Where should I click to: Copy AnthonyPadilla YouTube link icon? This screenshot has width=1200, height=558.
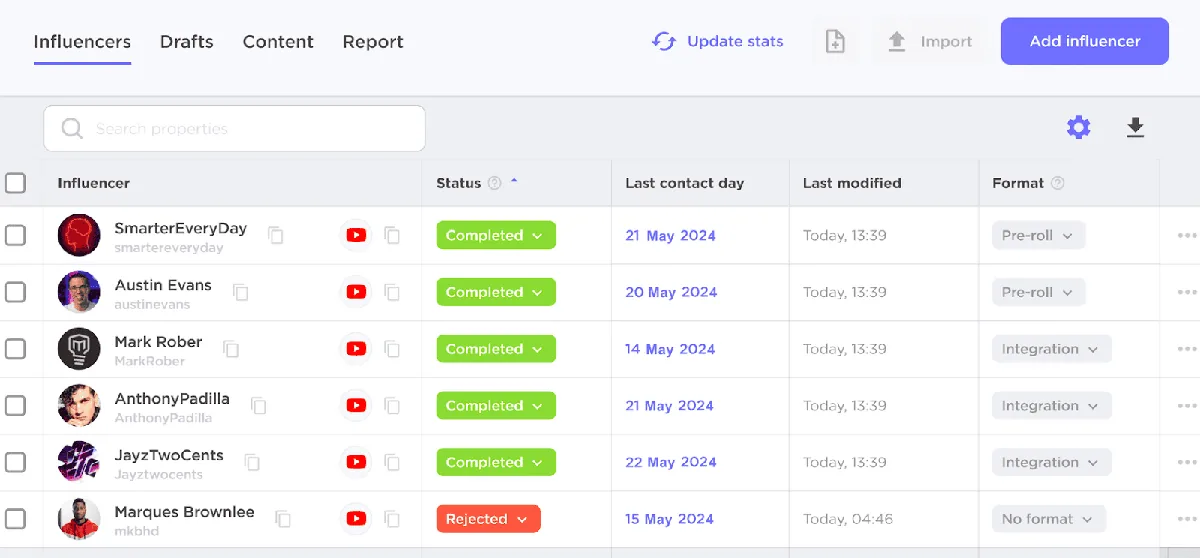[392, 406]
